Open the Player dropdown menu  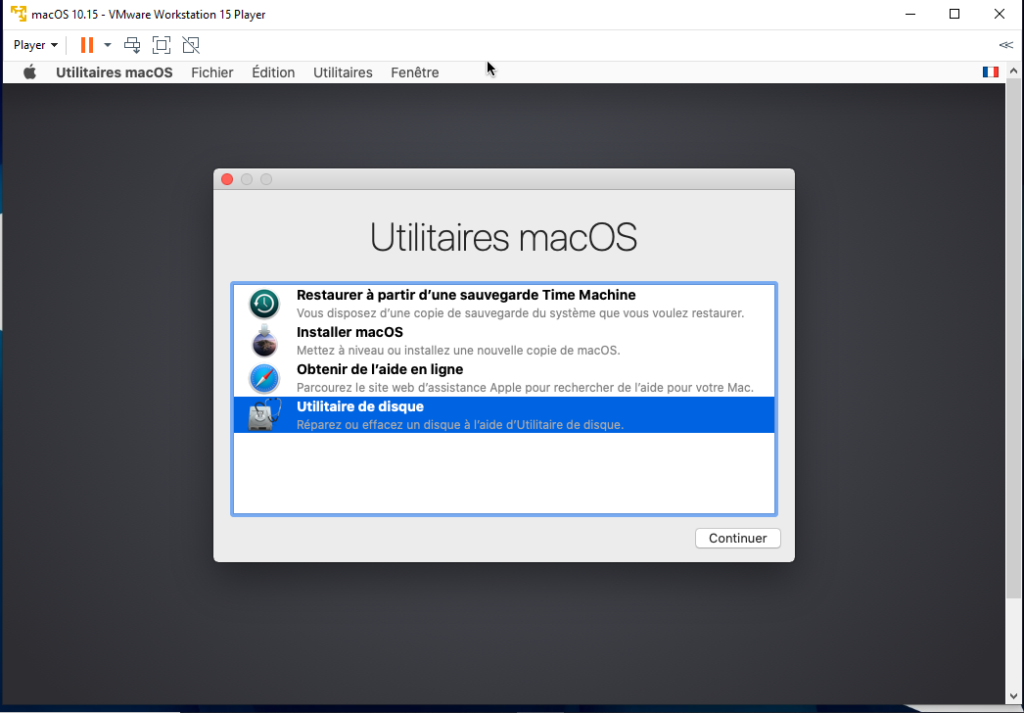tap(35, 45)
